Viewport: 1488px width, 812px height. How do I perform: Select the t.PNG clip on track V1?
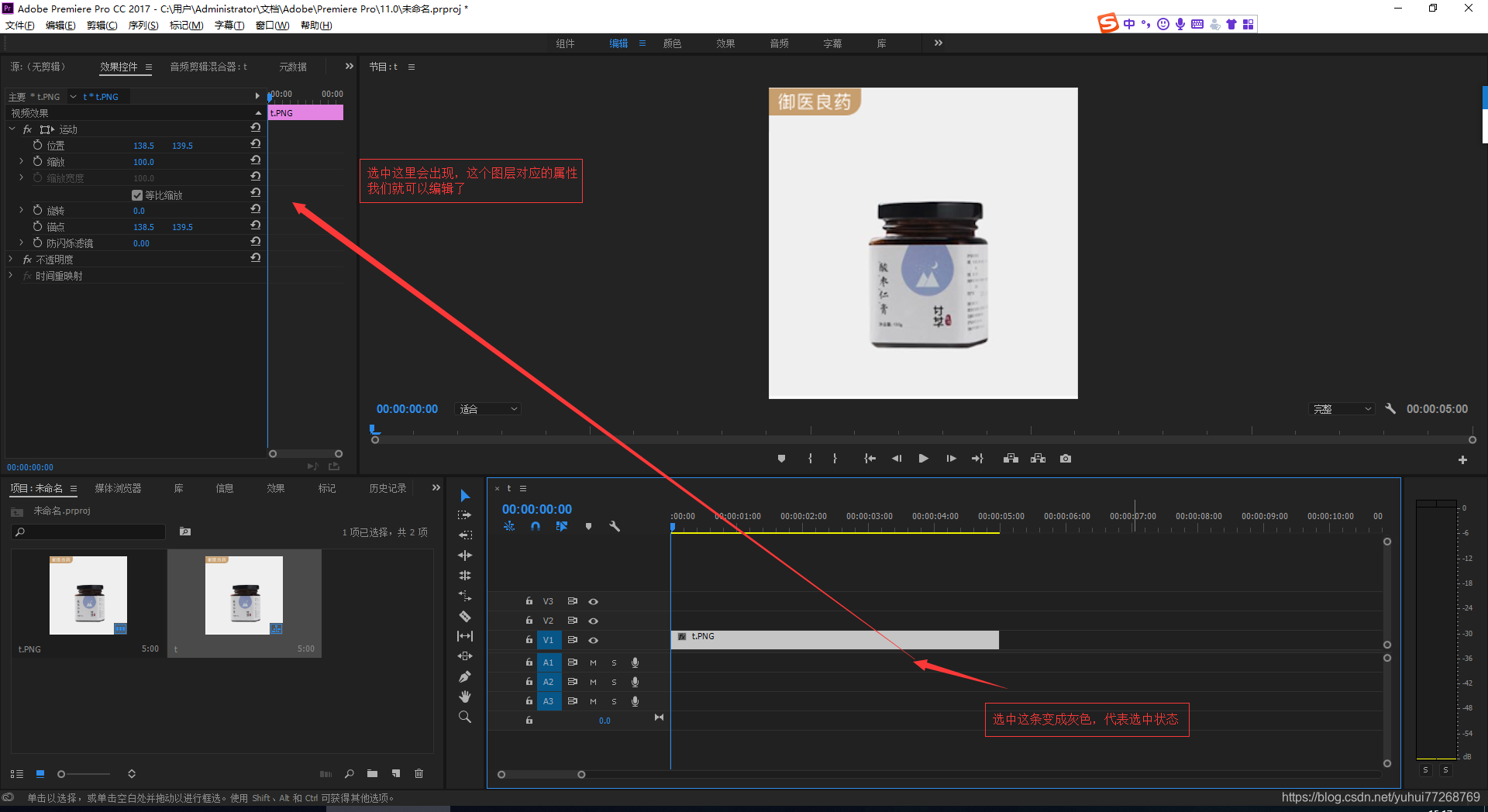point(835,639)
